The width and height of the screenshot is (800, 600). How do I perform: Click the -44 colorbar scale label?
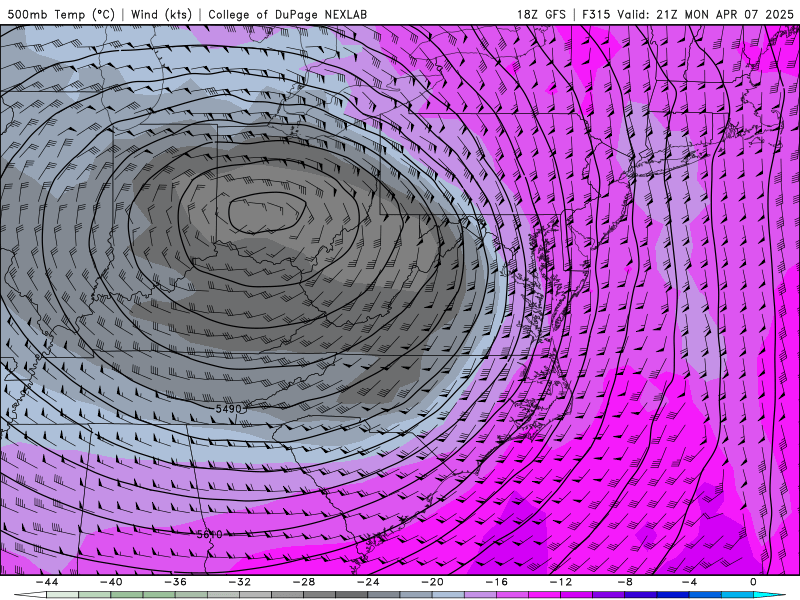point(47,582)
